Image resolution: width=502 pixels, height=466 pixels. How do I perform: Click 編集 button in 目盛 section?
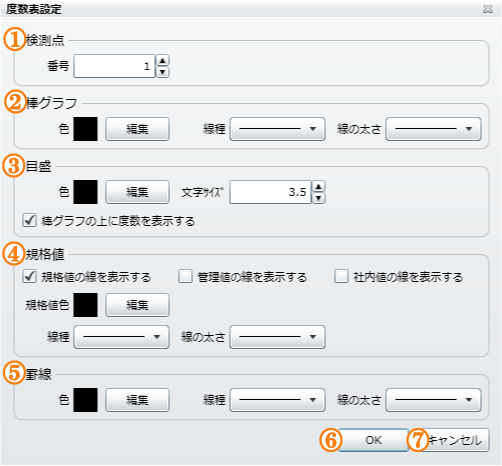coord(137,192)
